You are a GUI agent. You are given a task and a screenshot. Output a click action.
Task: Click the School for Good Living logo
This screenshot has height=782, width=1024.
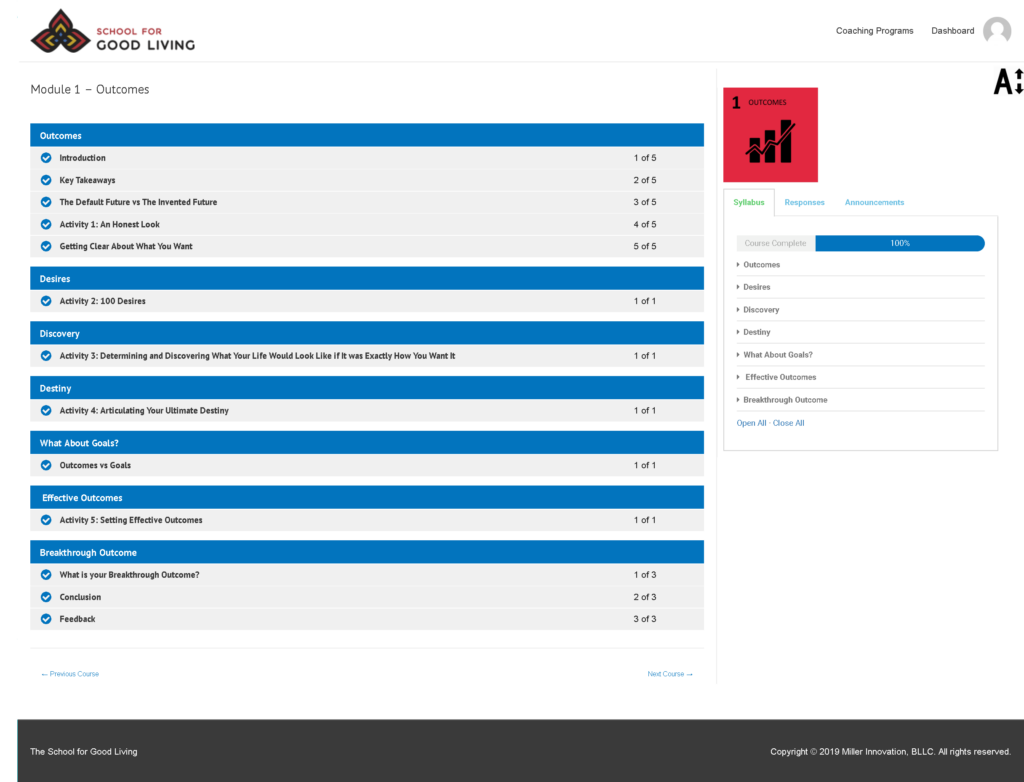pyautogui.click(x=113, y=31)
